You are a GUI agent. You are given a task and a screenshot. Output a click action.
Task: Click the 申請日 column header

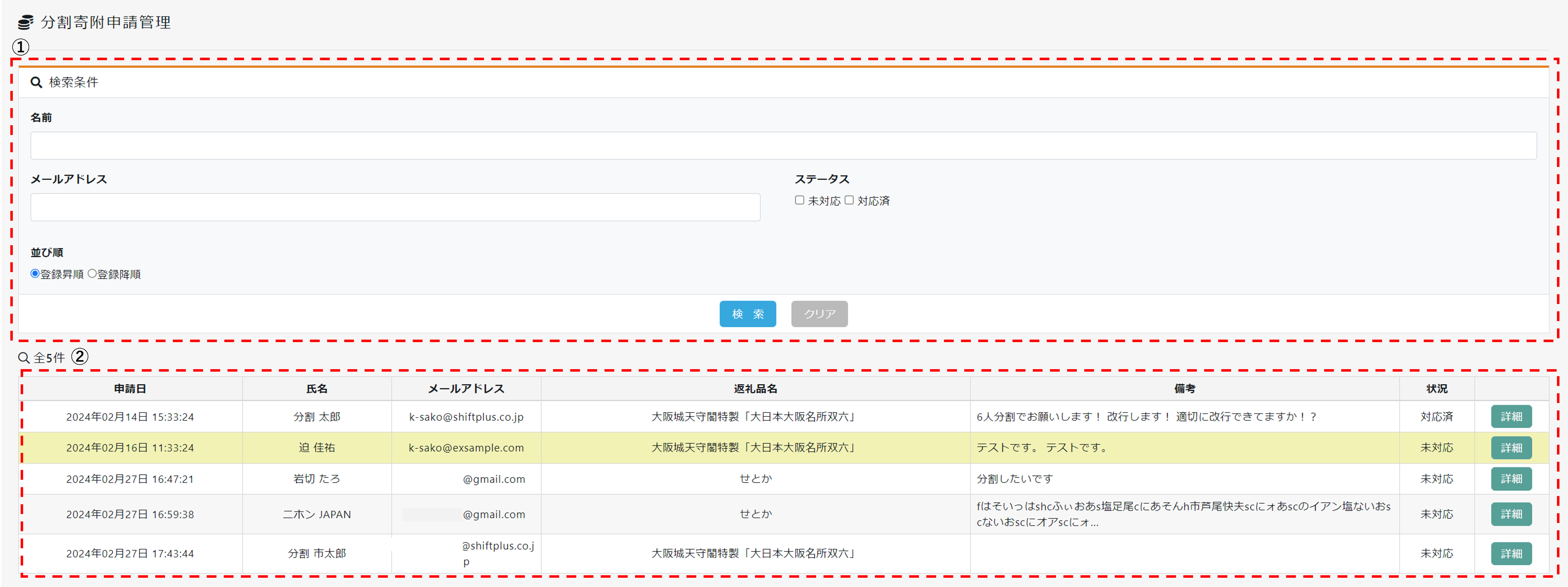tap(130, 389)
